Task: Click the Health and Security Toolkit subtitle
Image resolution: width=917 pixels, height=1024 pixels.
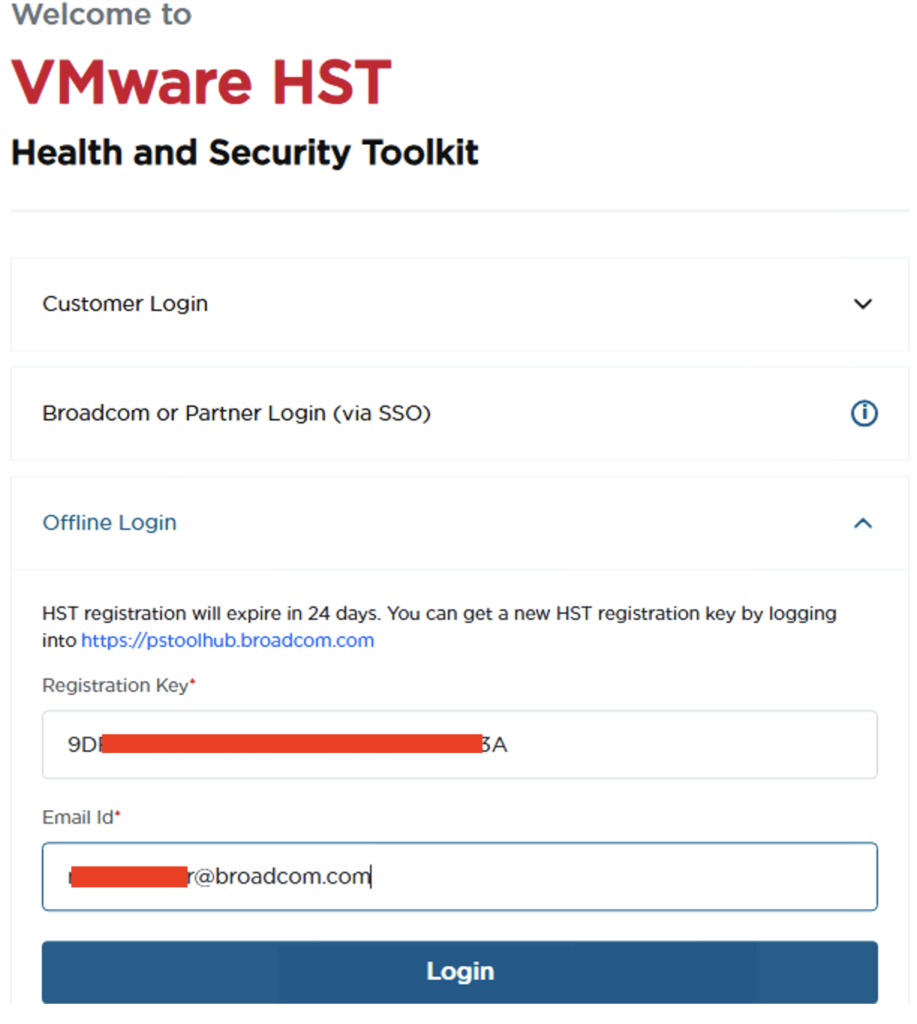Action: coord(245,153)
